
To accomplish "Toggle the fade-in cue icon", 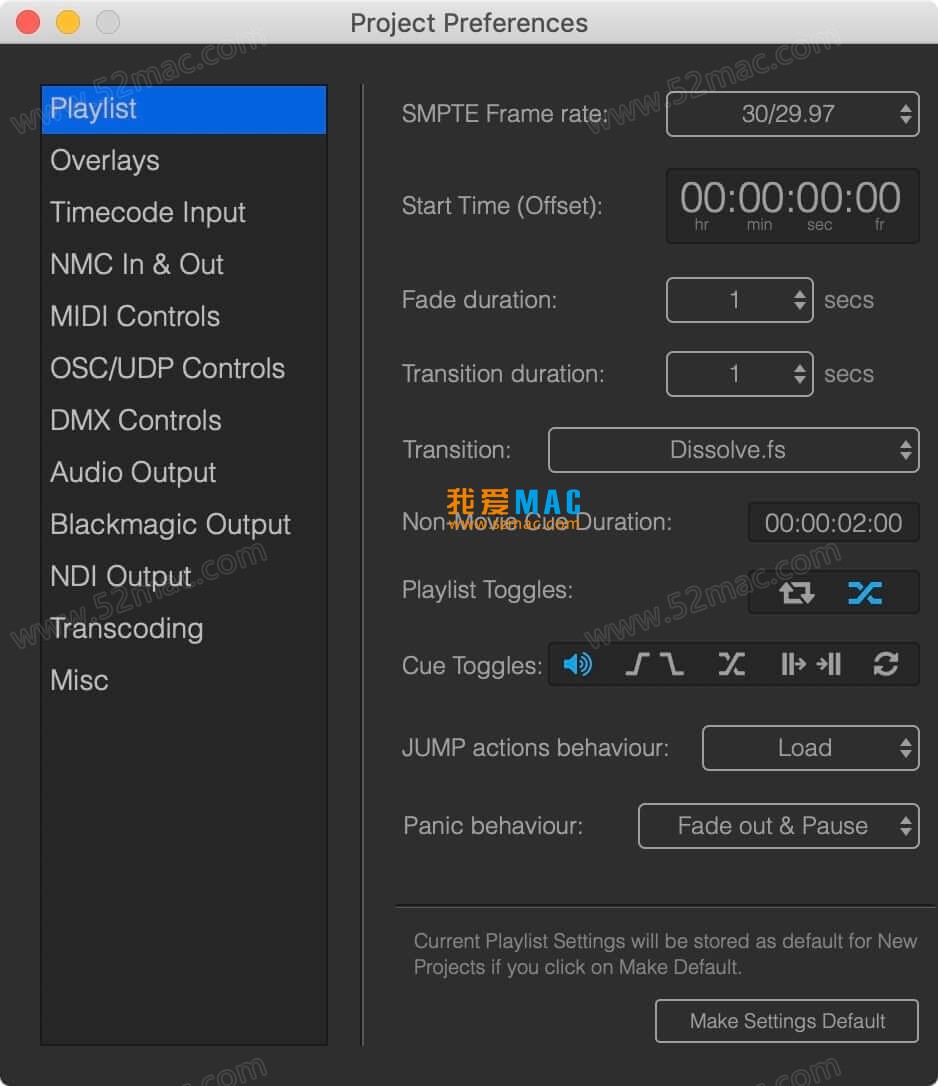I will (x=637, y=664).
